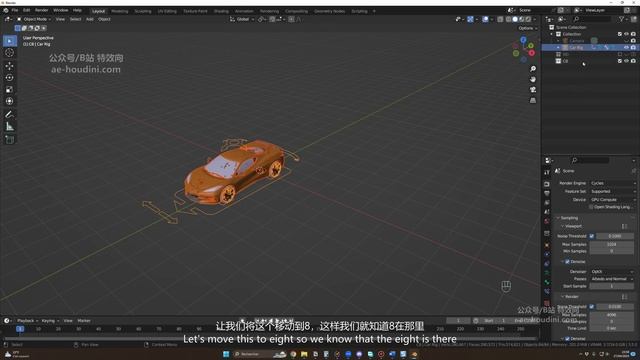
Task: Toggle C8 collection exclude checkbox
Action: pos(620,61)
